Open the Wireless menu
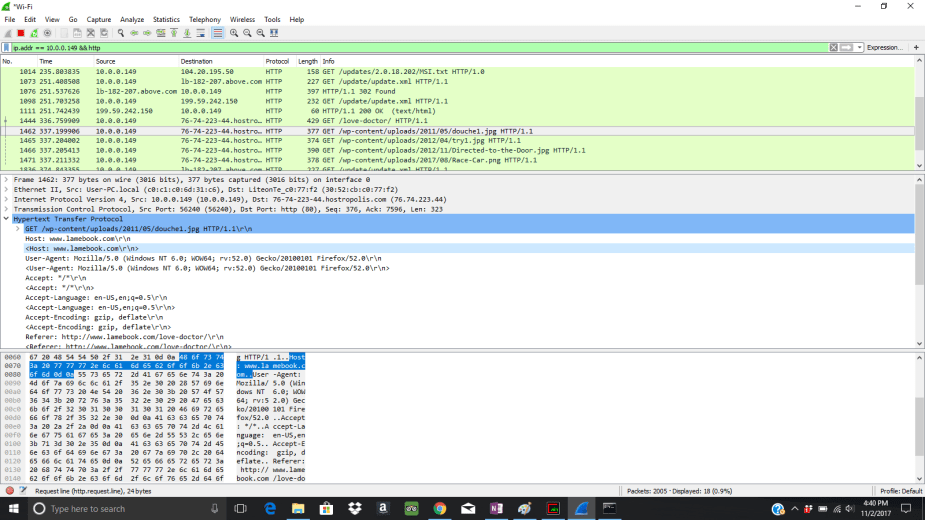This screenshot has width=925, height=520. point(242,19)
